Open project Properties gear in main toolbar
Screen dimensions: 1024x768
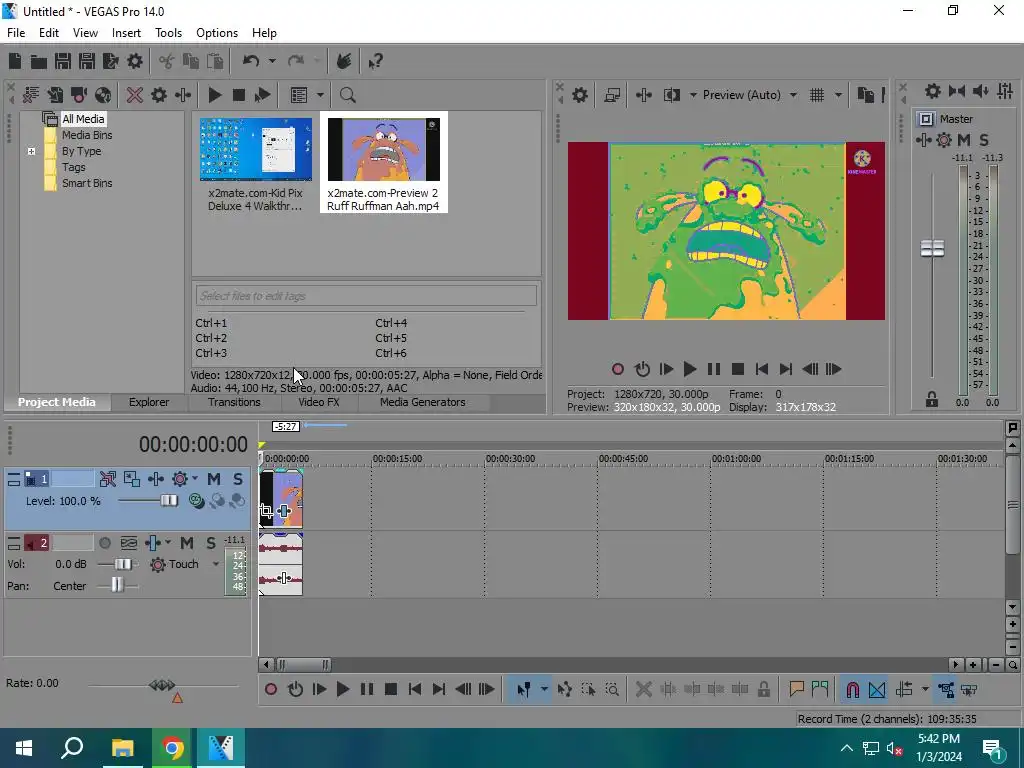(x=135, y=61)
